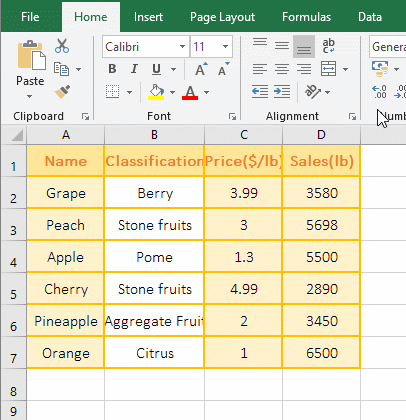
Task: Decrease indent
Action: click(x=260, y=92)
